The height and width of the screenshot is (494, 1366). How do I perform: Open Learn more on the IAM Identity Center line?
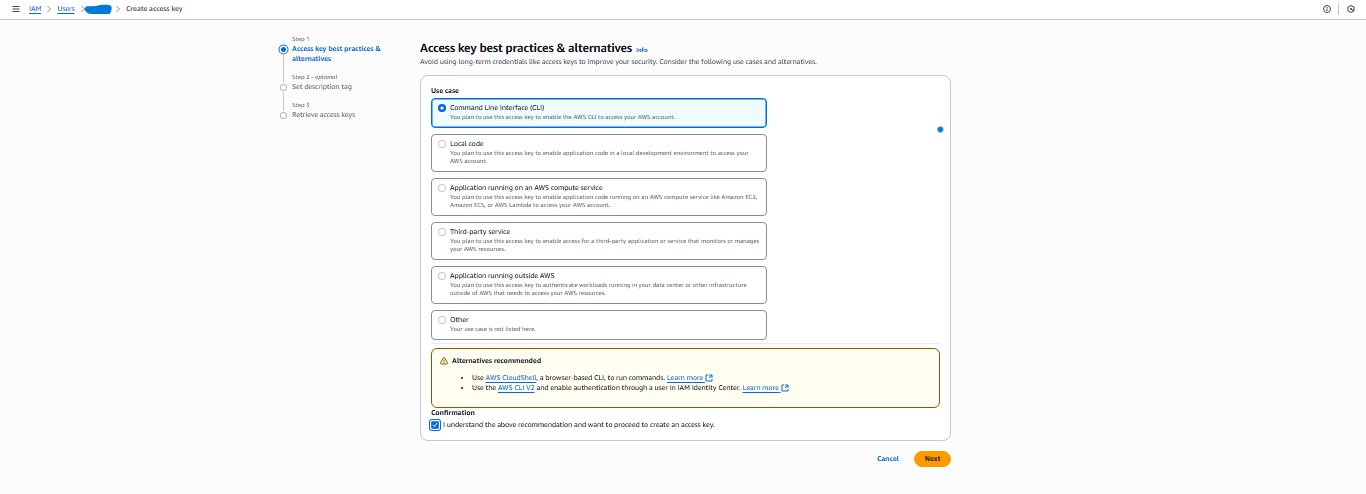point(765,387)
